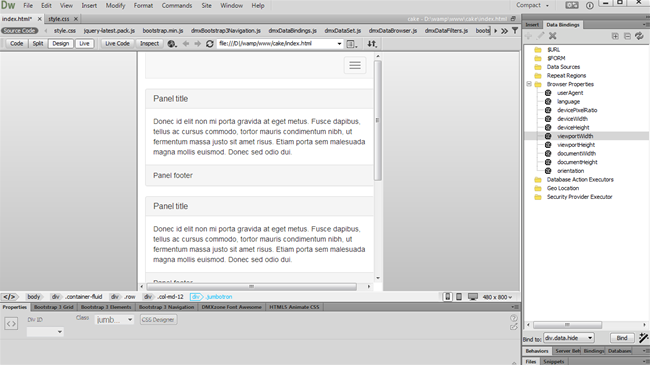Open the CSS Designer button
This screenshot has width=650, height=365.
pos(158,320)
